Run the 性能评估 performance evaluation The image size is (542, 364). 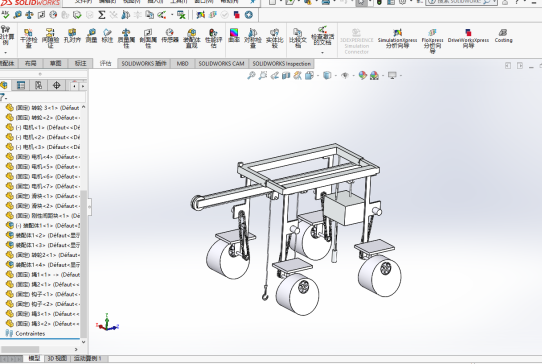213,38
